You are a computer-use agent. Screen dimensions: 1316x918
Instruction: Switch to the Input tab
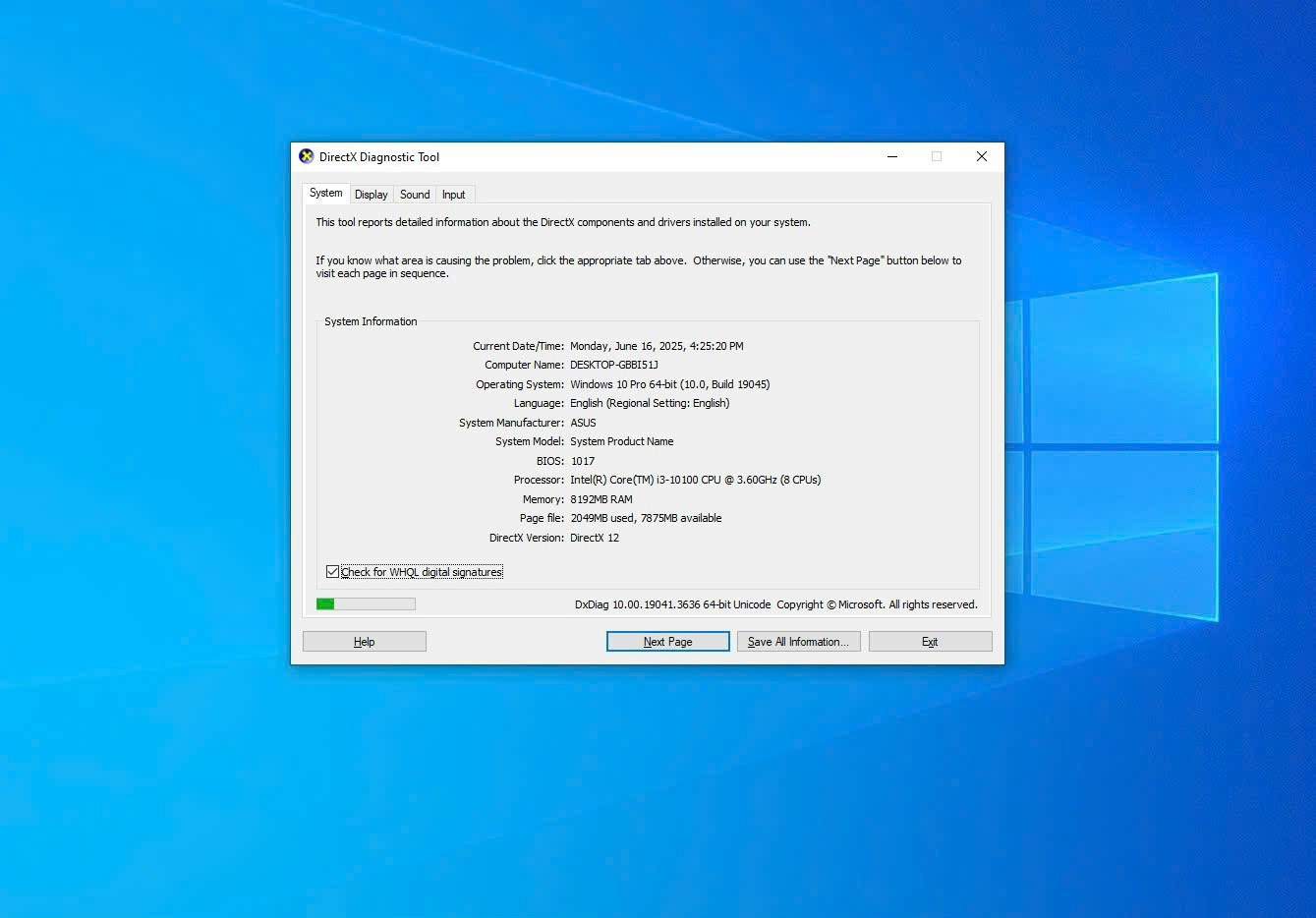tap(453, 195)
